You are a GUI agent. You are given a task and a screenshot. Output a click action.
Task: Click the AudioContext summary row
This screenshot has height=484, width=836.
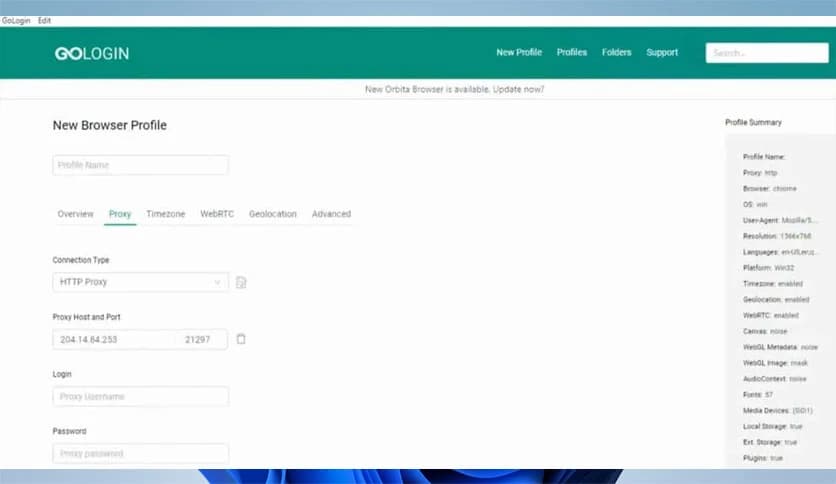[775, 379]
